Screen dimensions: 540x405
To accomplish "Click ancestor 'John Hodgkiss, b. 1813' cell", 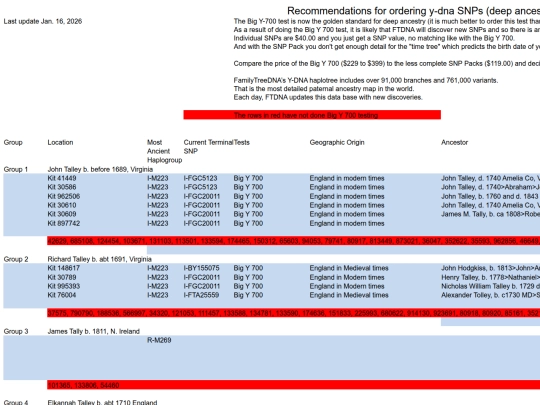I will coord(490,268).
